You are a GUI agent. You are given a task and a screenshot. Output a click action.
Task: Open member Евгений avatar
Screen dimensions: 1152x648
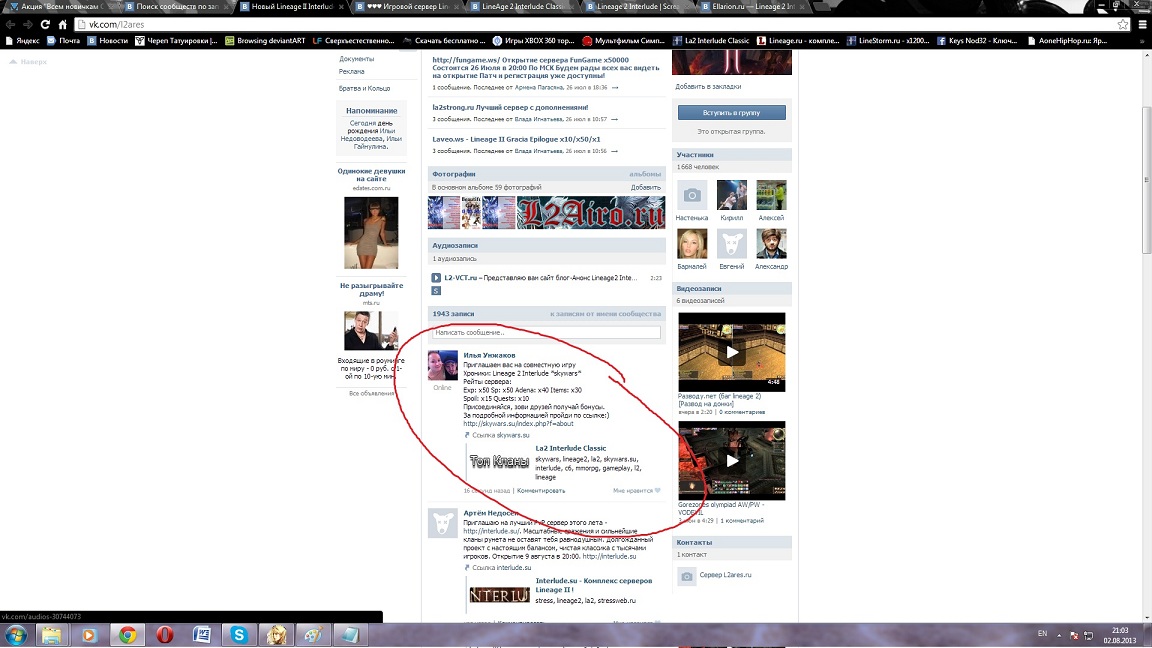tap(732, 243)
